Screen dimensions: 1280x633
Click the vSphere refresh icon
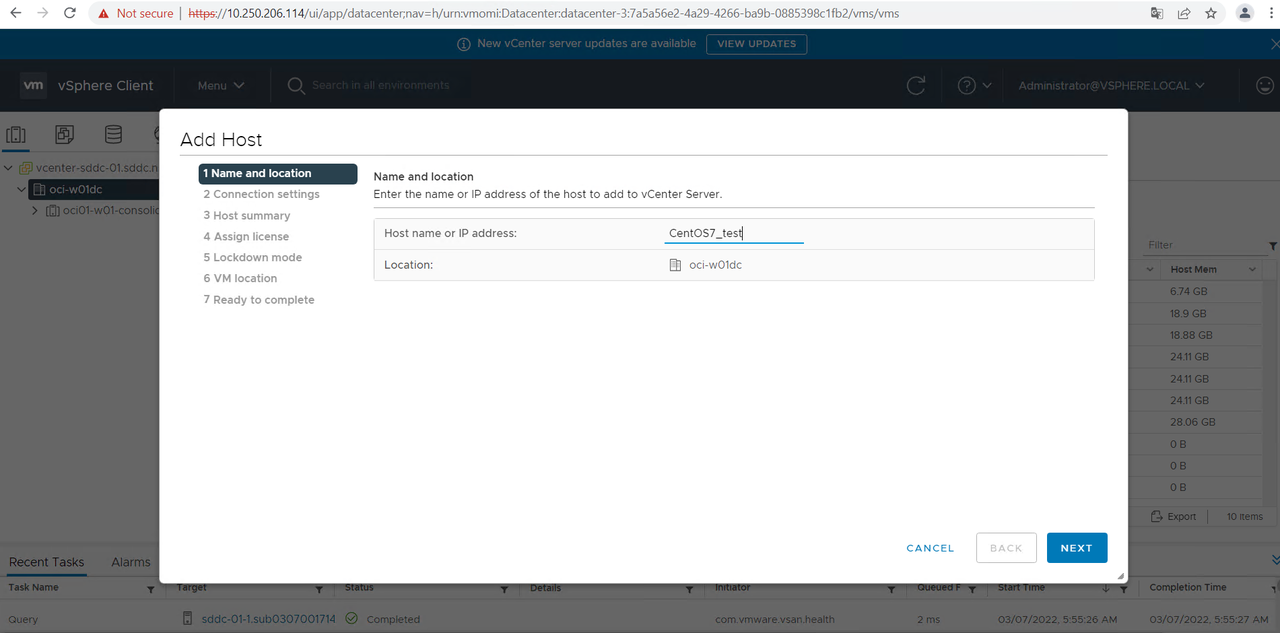click(x=915, y=86)
